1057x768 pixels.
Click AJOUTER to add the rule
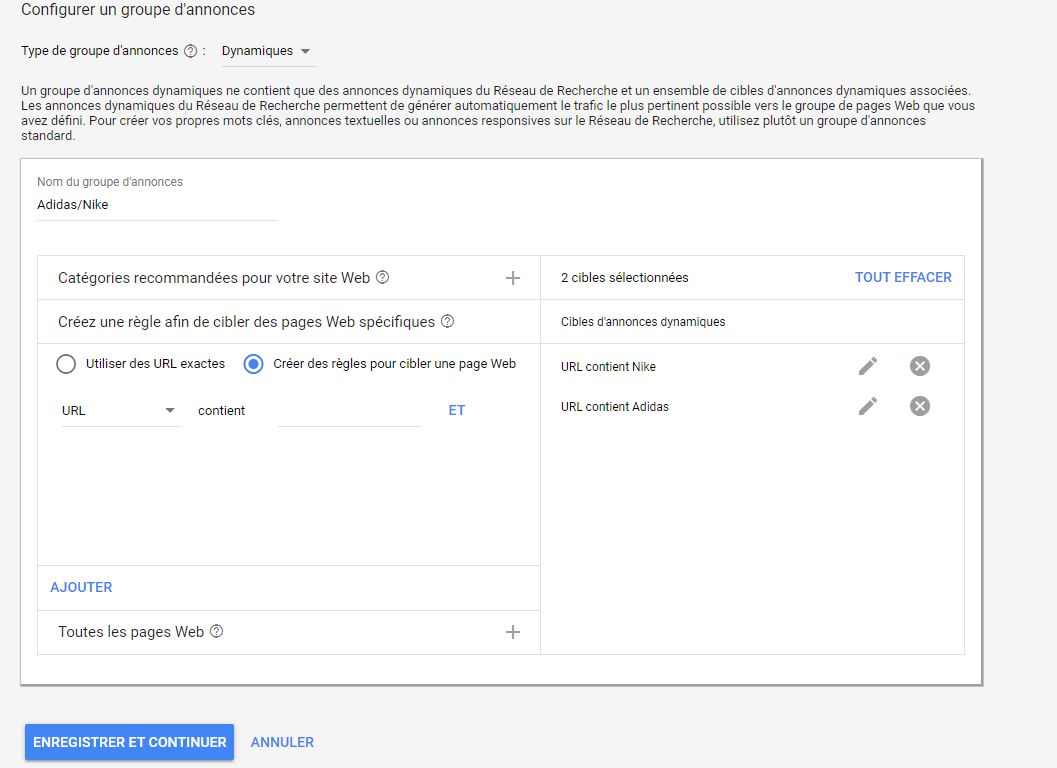click(81, 587)
